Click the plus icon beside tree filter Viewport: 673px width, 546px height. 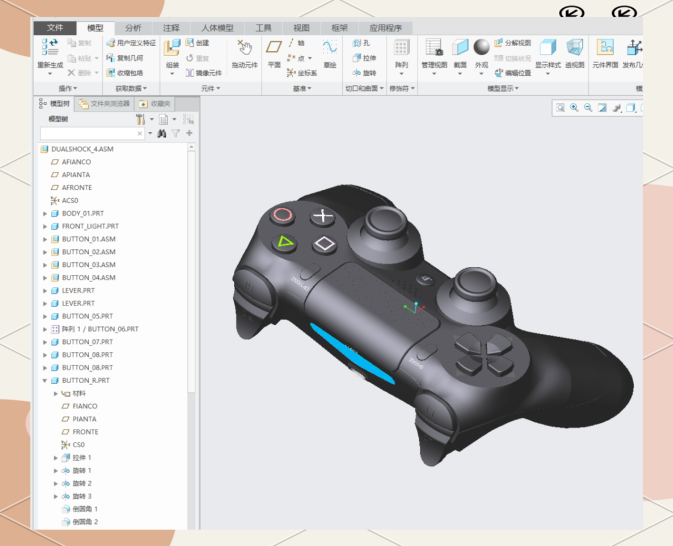point(189,133)
